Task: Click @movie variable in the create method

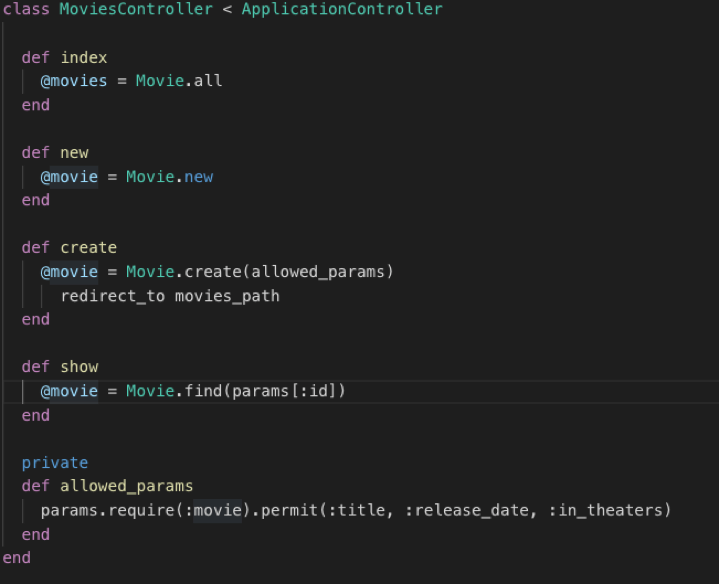Action: (x=69, y=272)
